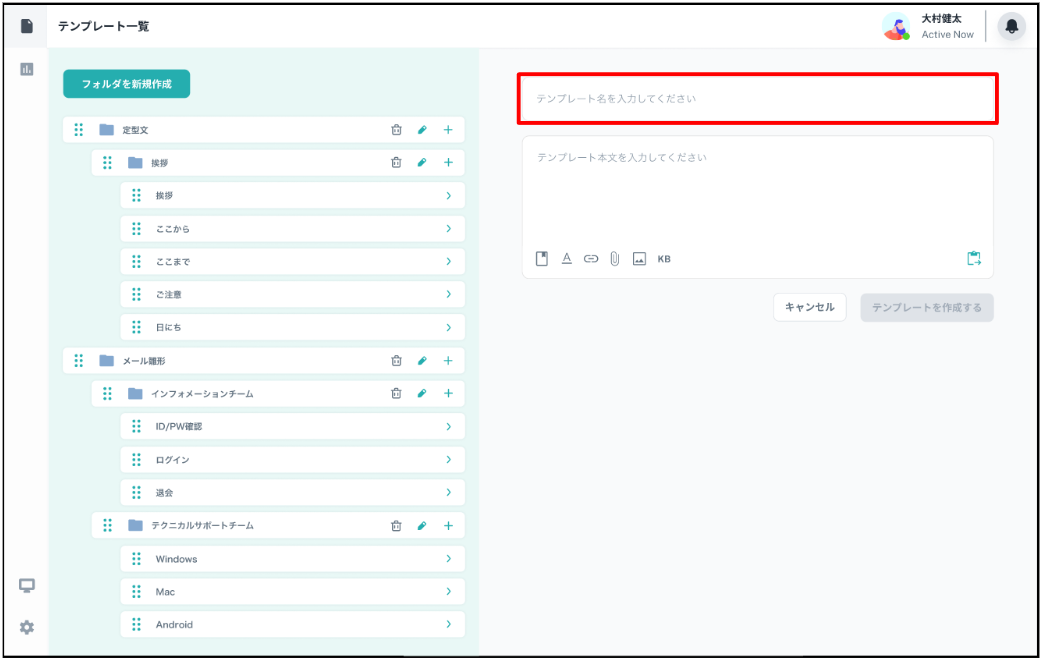Click the insert image icon in editor
1043x660 pixels.
pos(639,259)
